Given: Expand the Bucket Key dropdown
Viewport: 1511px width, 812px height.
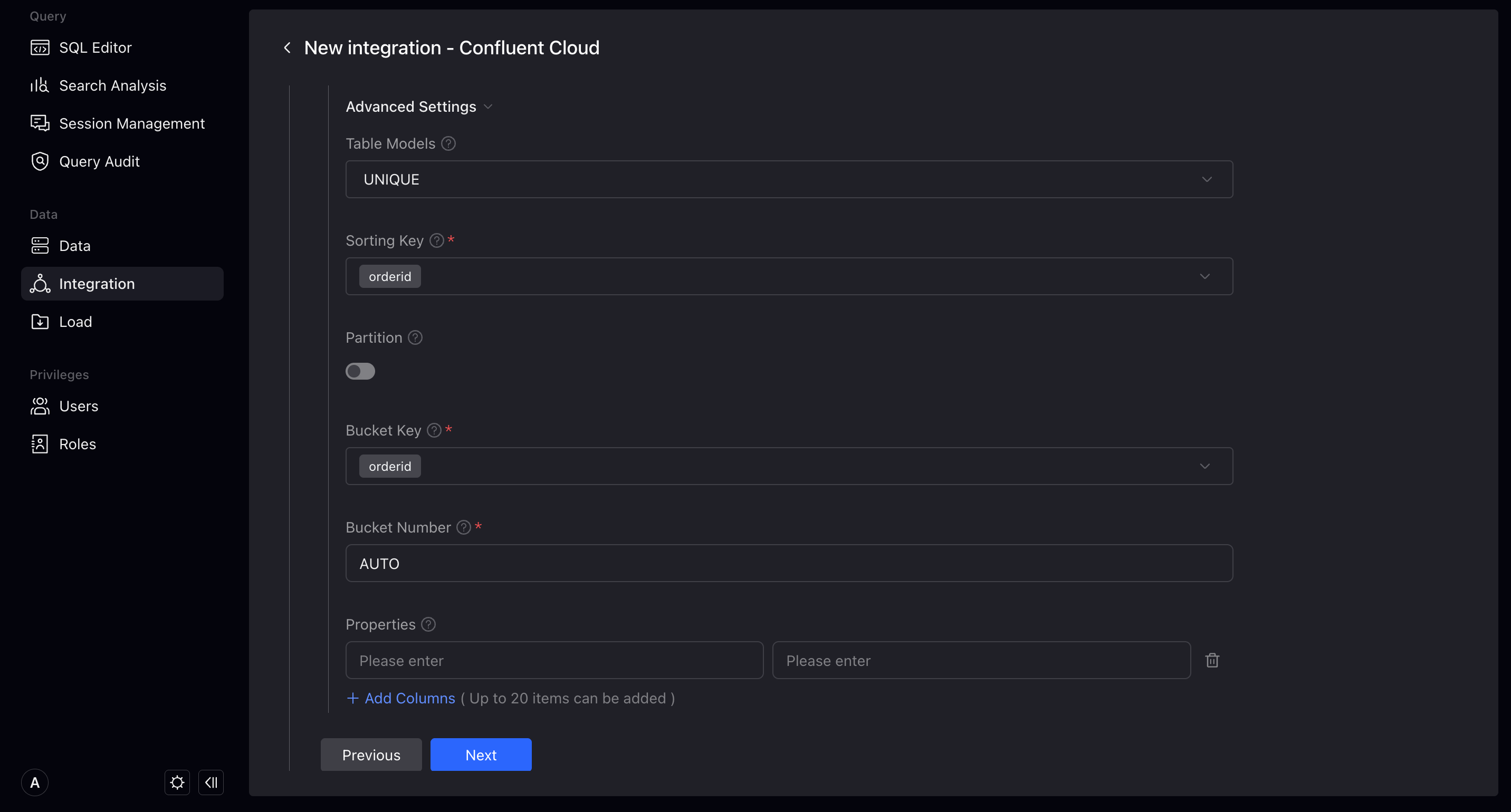Looking at the screenshot, I should pos(1205,466).
